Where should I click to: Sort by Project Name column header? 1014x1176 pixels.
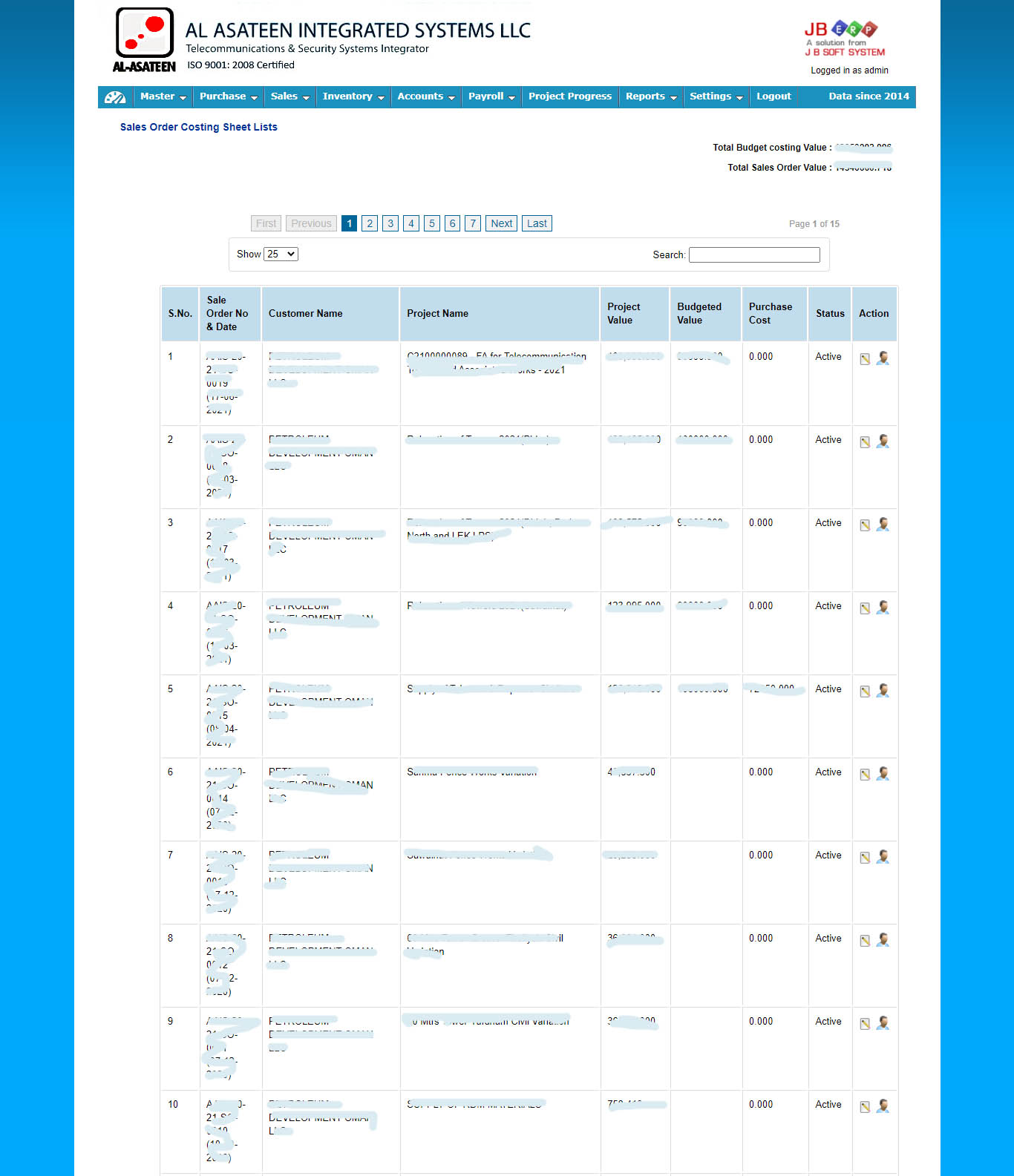(500, 314)
